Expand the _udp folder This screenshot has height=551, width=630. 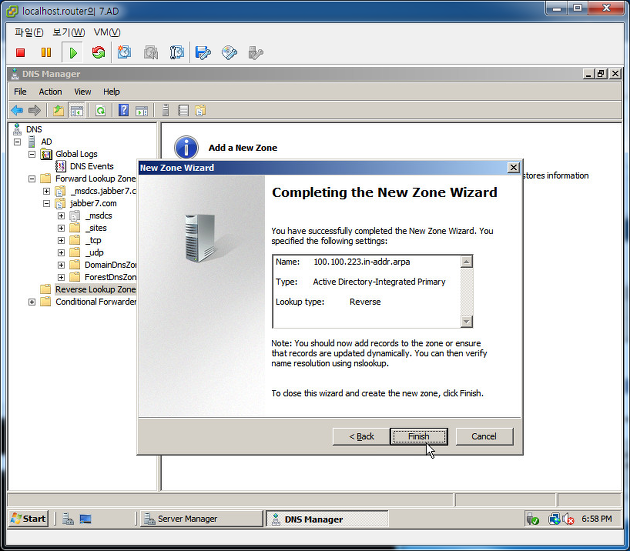tap(61, 253)
